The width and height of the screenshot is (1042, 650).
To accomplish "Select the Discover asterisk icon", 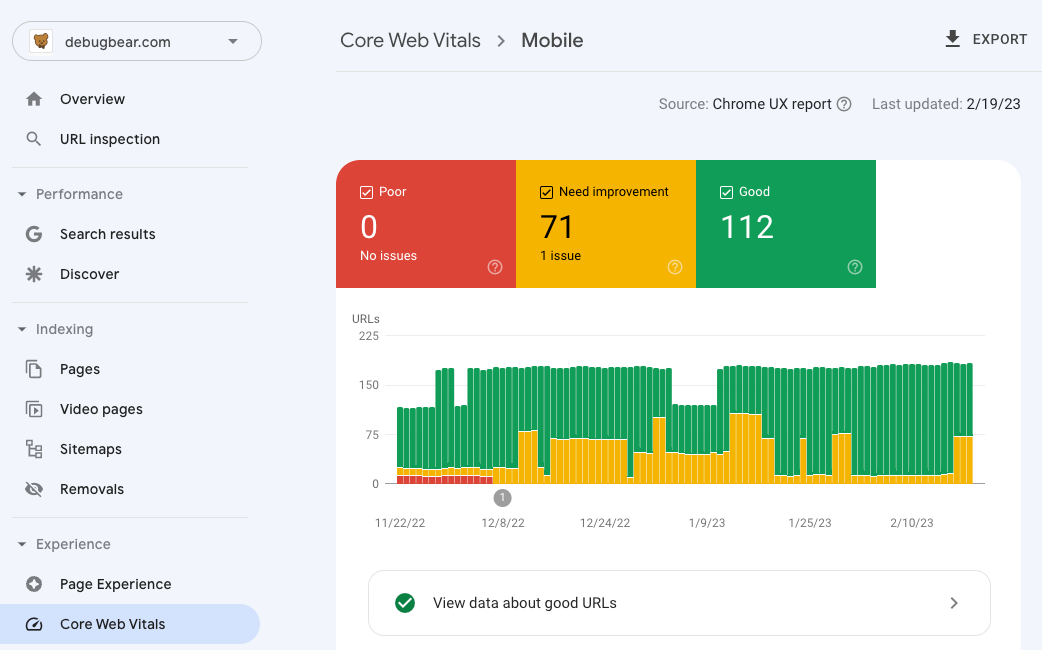I will [34, 274].
